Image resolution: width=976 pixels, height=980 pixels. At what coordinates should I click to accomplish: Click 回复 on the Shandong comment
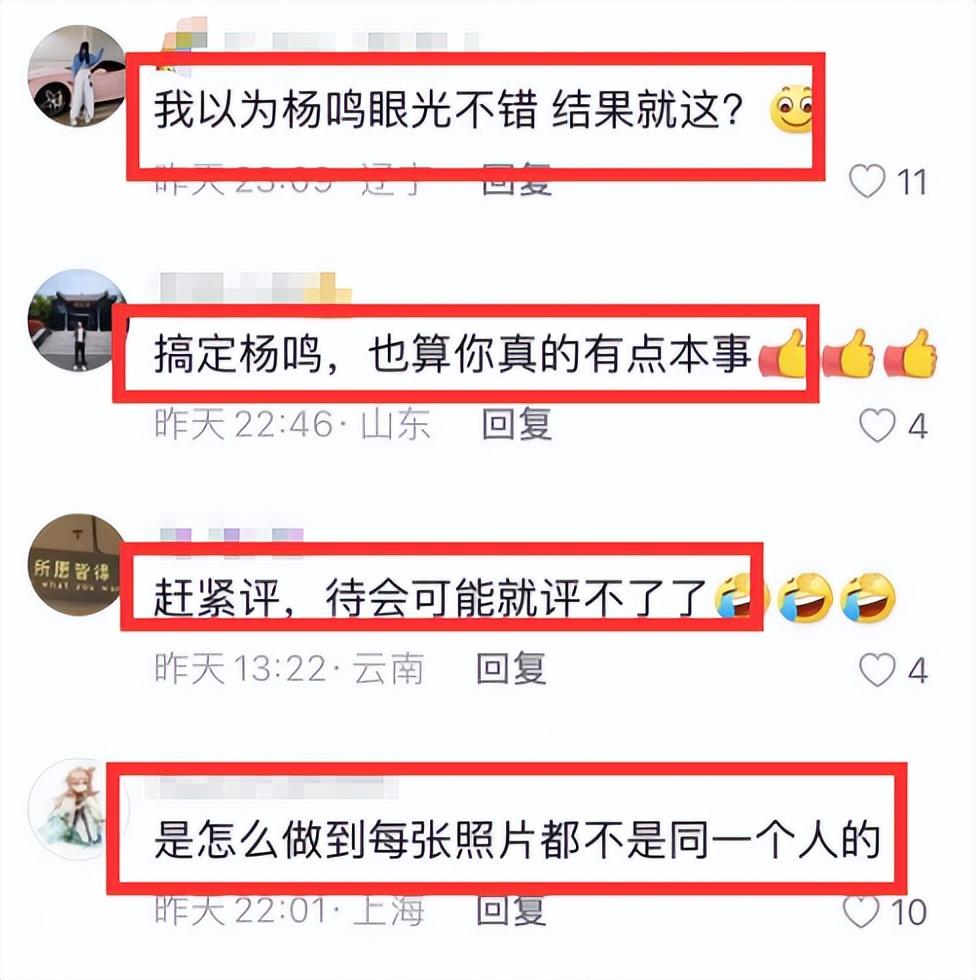coord(517,424)
